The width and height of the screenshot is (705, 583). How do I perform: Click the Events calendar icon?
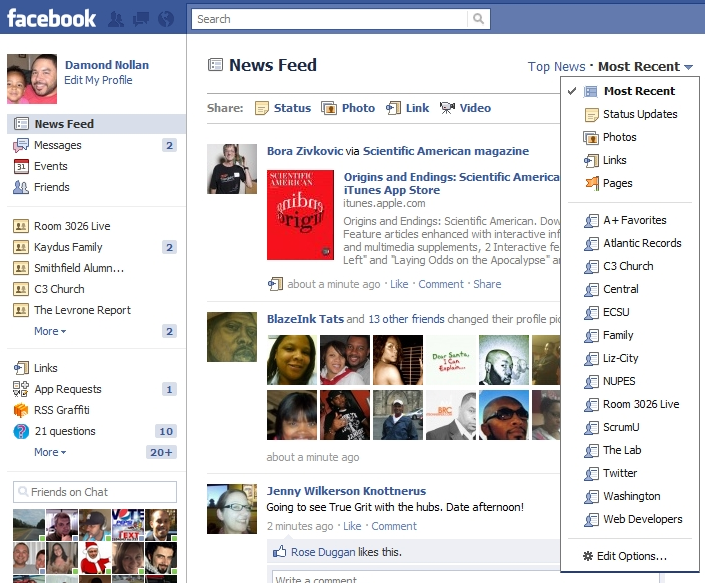tap(21, 166)
